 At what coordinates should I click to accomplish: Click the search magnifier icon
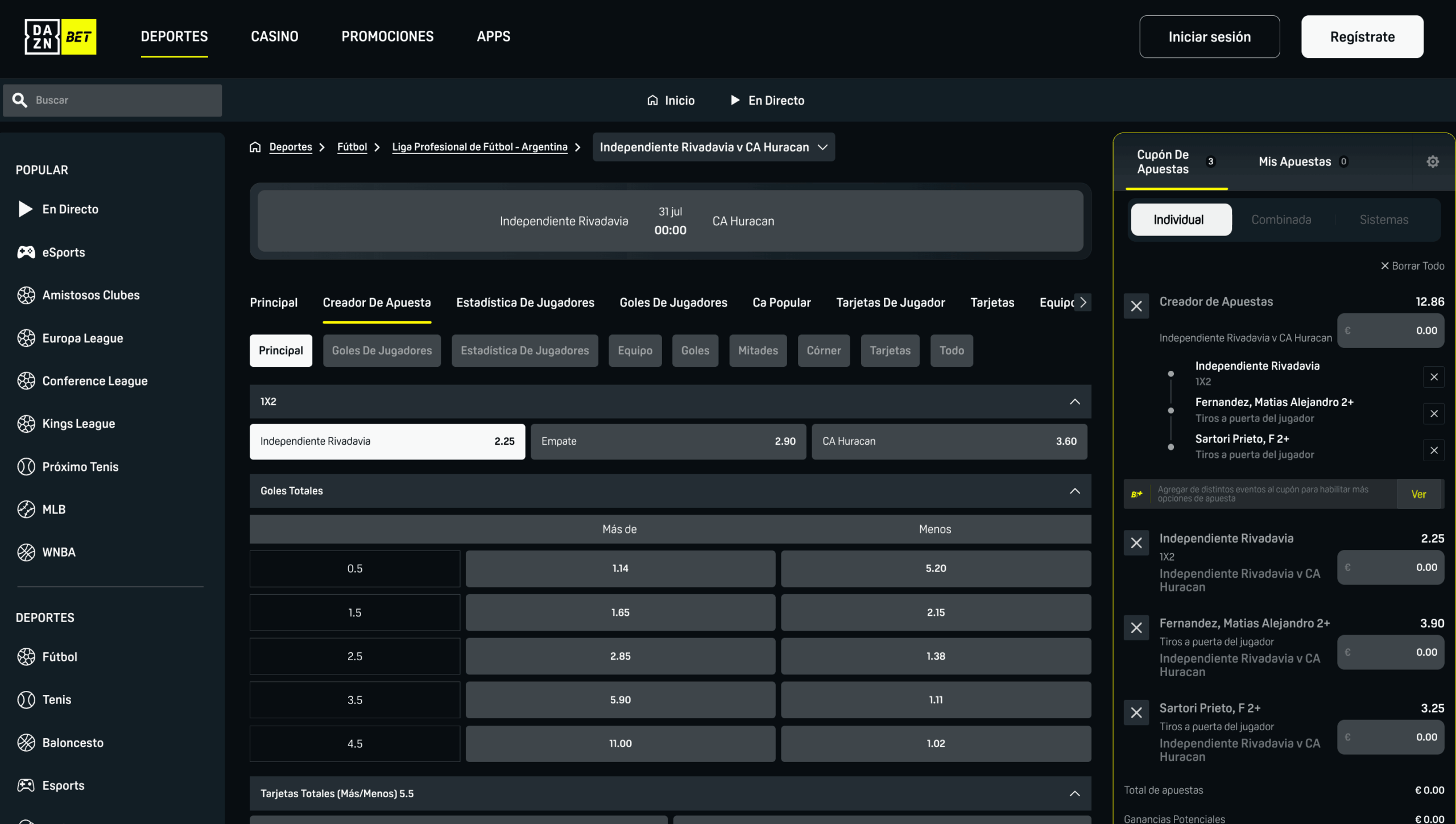click(20, 100)
